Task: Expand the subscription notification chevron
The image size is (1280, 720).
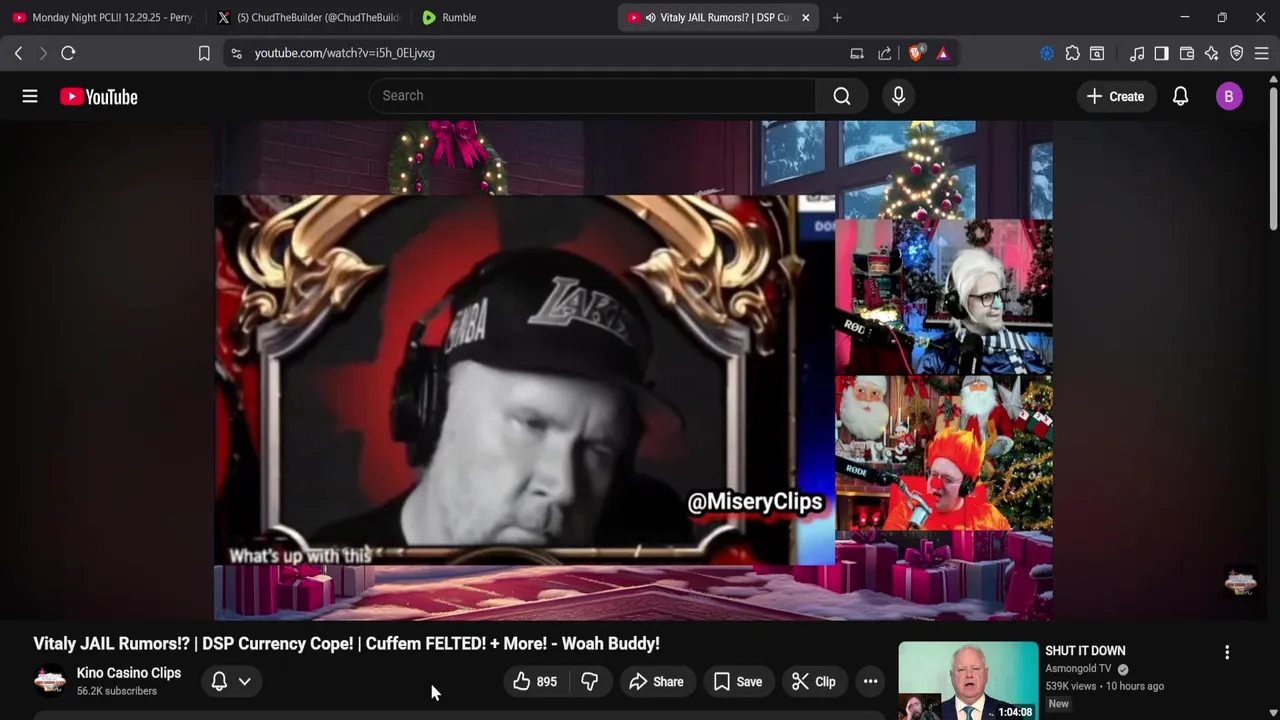Action: [x=244, y=682]
